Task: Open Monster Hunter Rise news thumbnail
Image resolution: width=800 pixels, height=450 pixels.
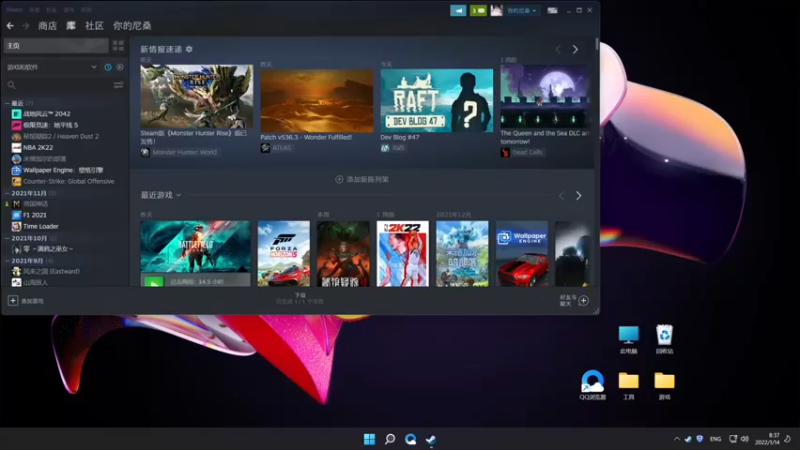Action: coord(196,96)
